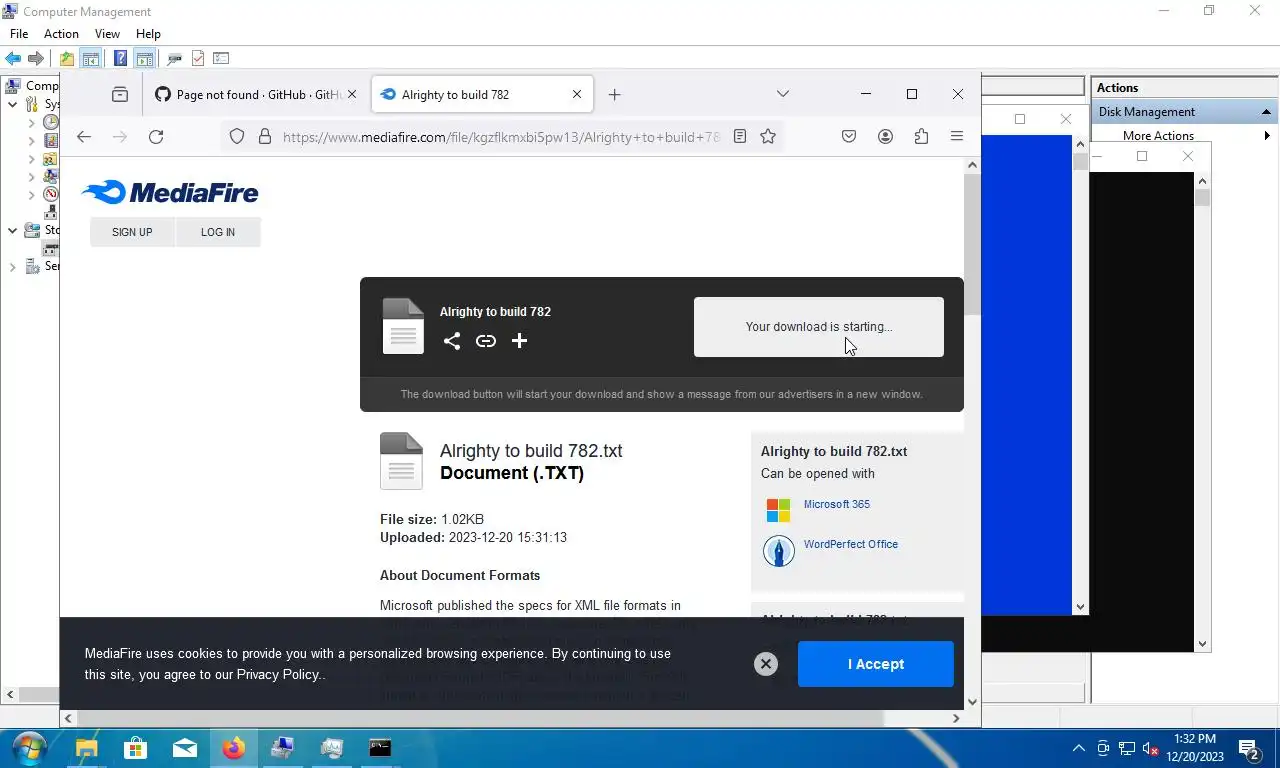Open File Explorer from taskbar

(87, 748)
